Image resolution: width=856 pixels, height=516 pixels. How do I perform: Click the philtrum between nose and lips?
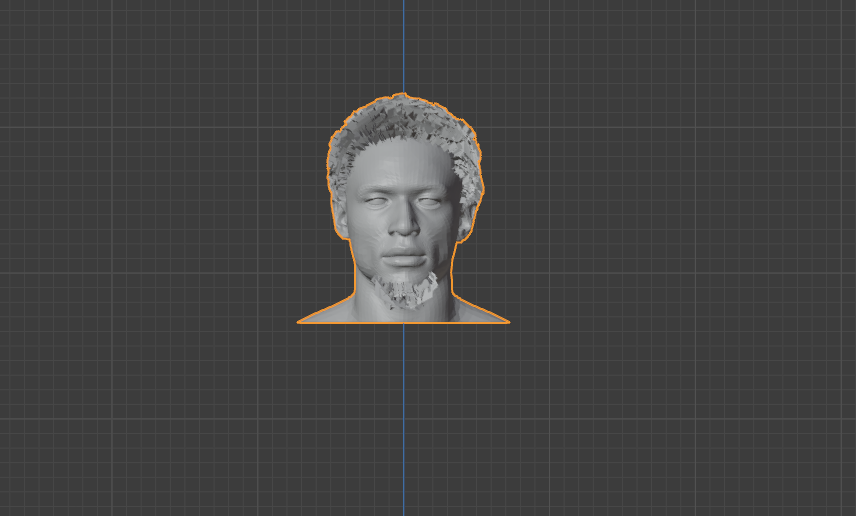(405, 242)
